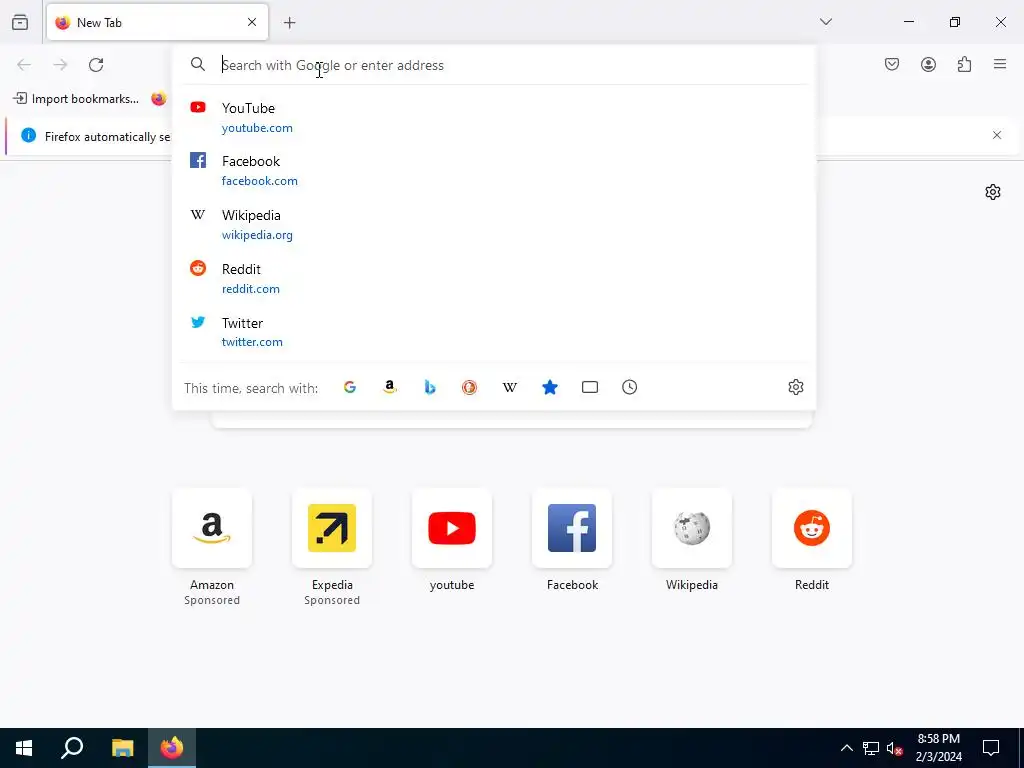Image resolution: width=1024 pixels, height=768 pixels.
Task: Open the Extensions puzzle icon
Action: tap(965, 64)
